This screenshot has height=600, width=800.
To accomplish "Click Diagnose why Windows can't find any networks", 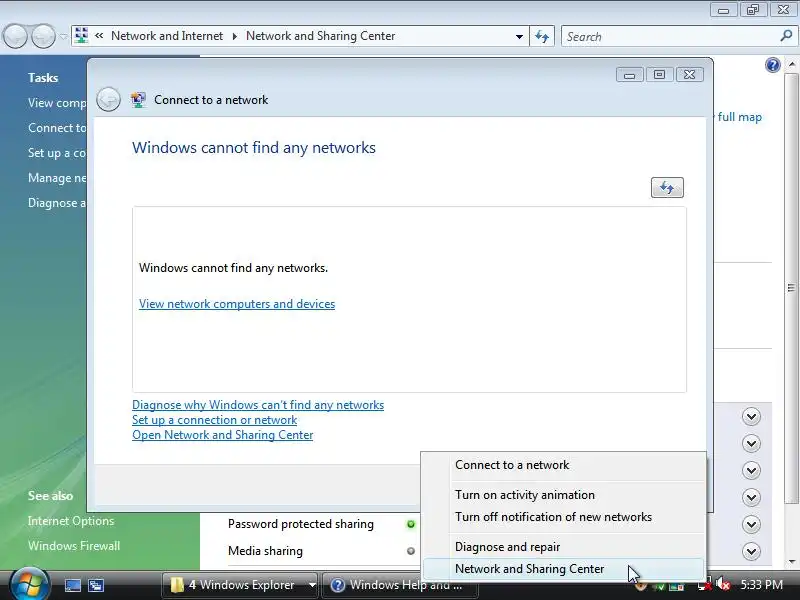I will (x=258, y=405).
